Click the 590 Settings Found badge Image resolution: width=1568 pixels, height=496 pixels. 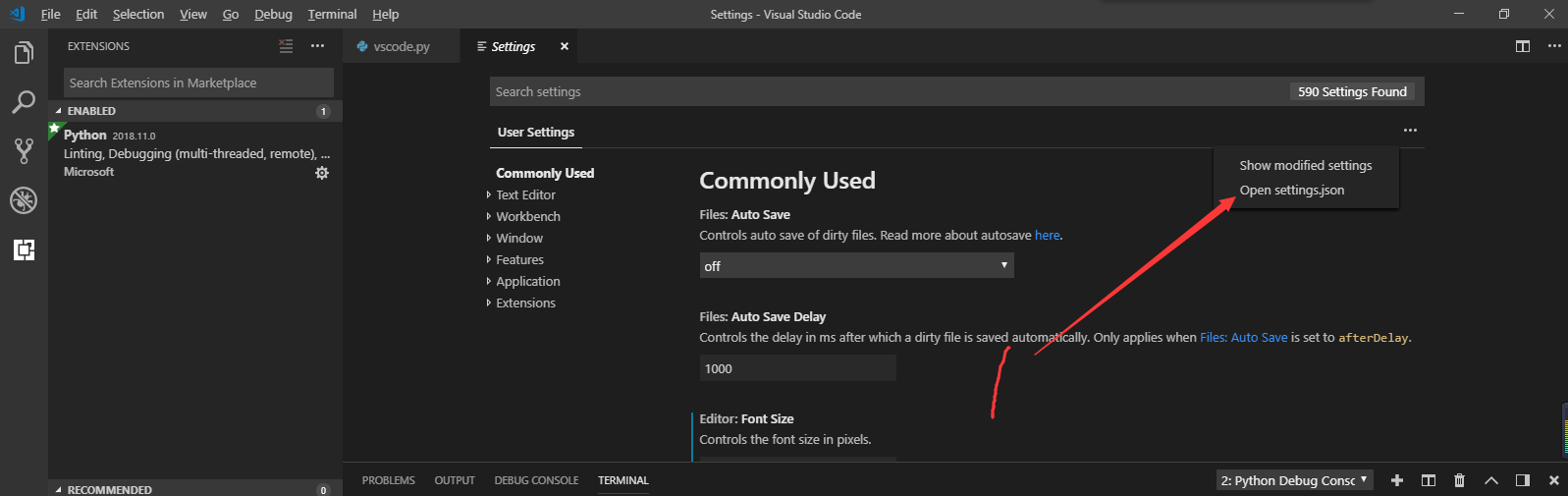pos(1352,91)
